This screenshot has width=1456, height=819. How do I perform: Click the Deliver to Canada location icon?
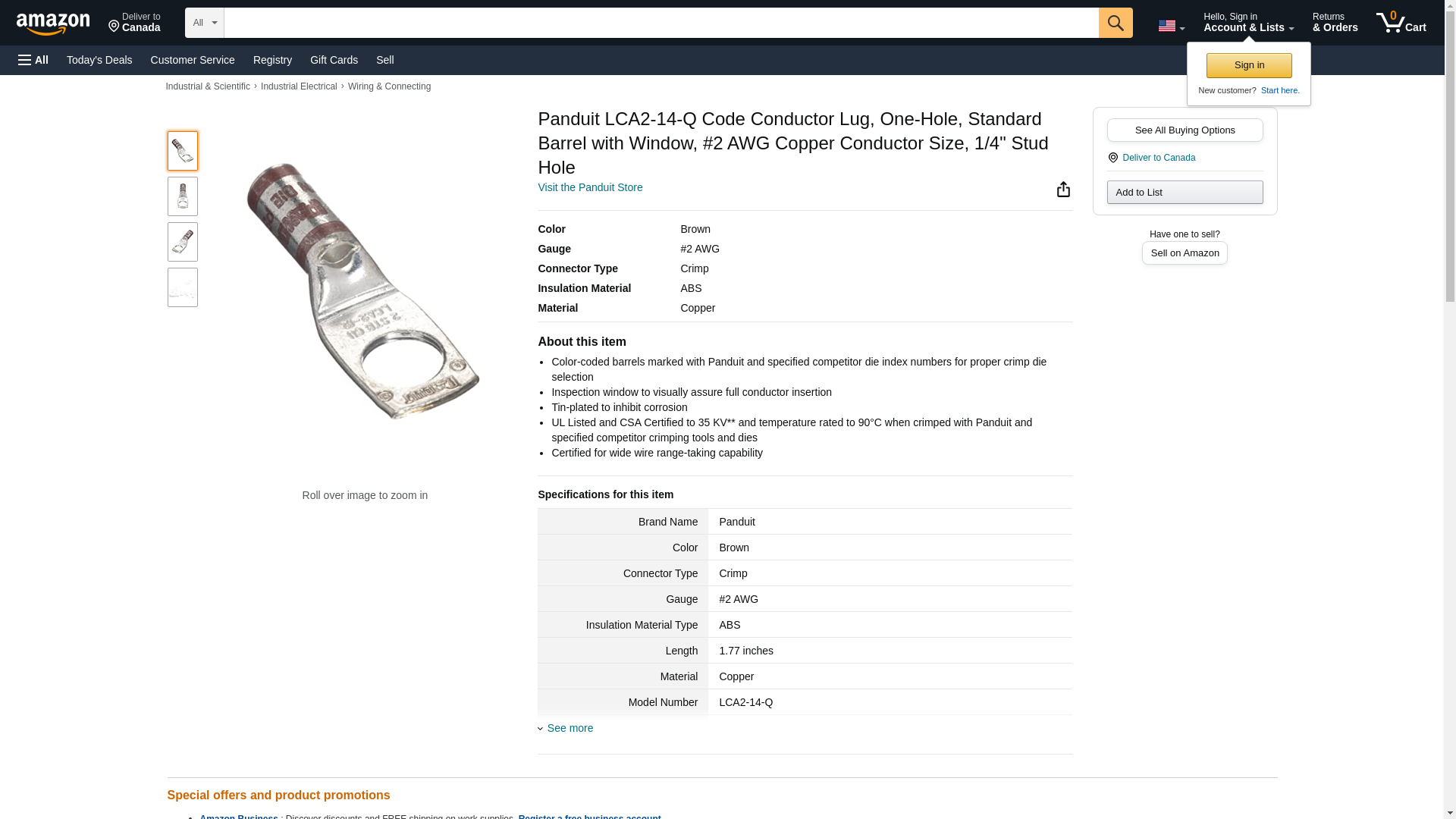1113,158
